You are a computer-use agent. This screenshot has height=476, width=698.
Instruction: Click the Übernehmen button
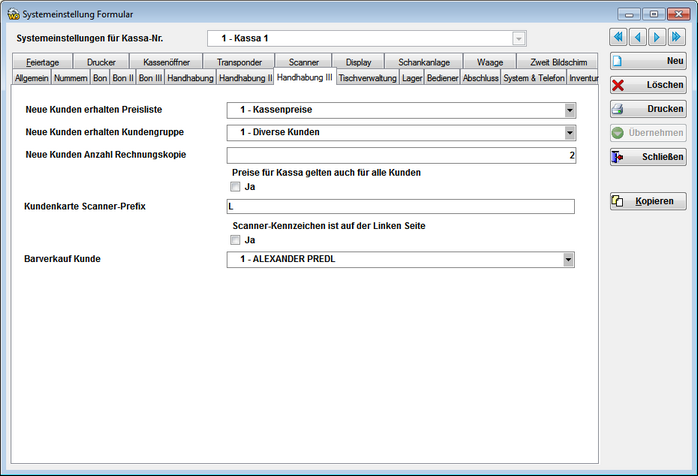click(648, 133)
